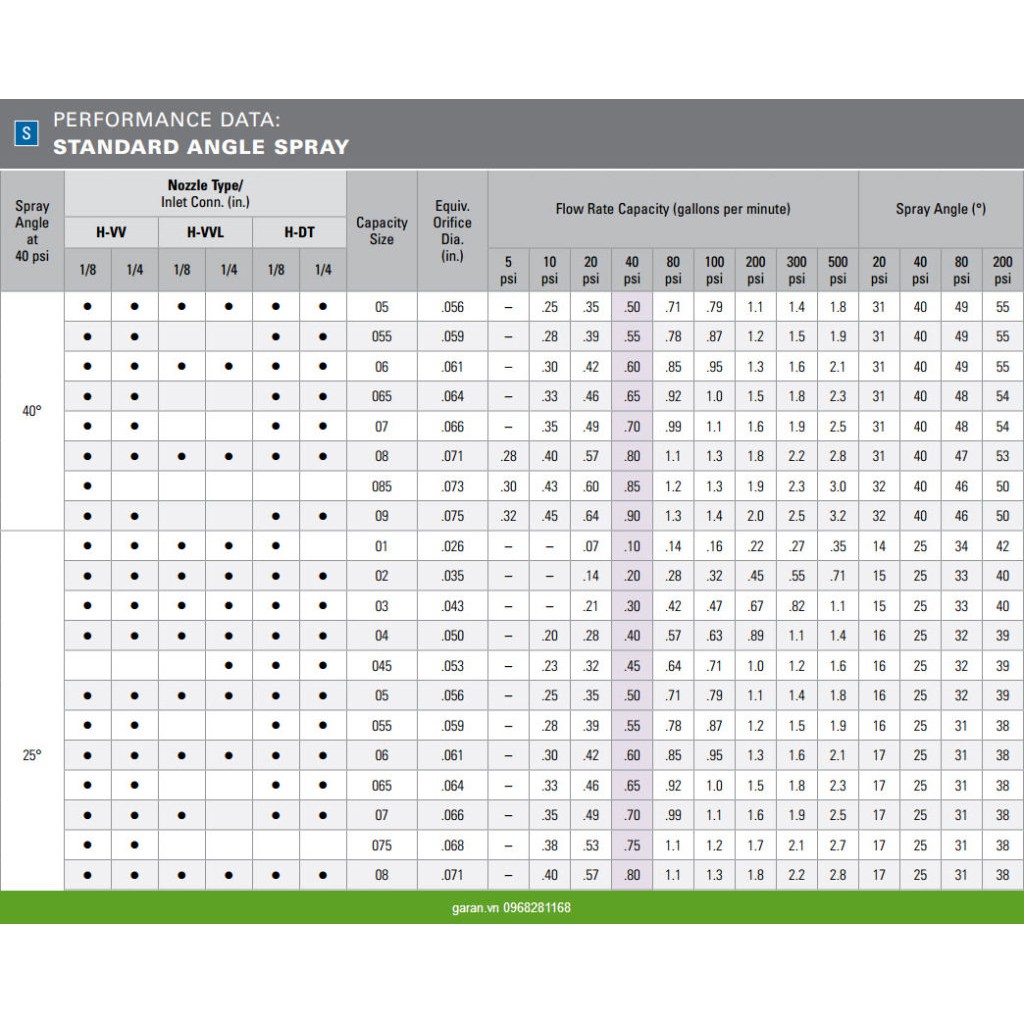The height and width of the screenshot is (1024, 1024).
Task: Select the H-DT nozzle type header
Action: 300,232
